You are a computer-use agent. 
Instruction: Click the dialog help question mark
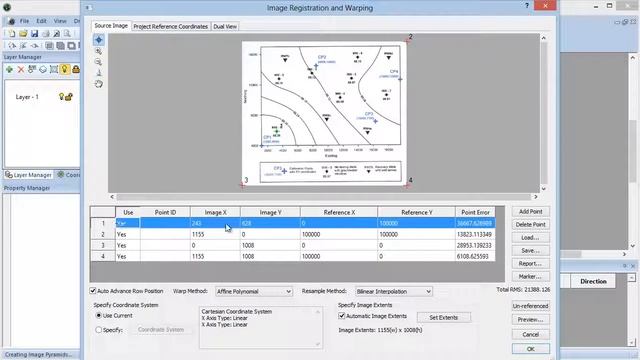[x=527, y=6]
